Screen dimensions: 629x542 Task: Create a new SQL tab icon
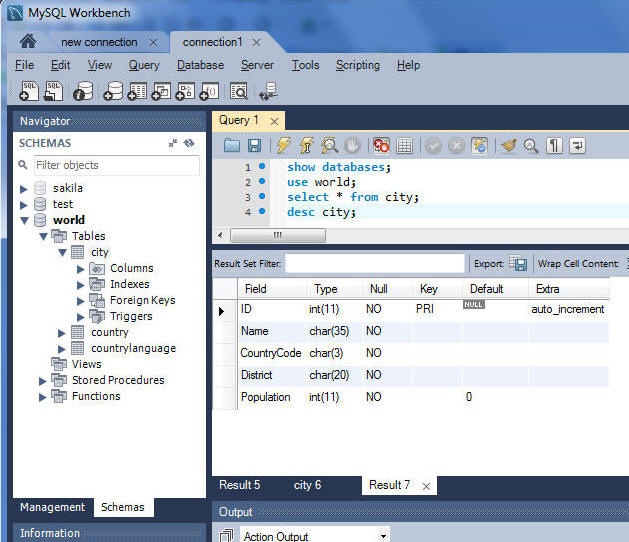point(29,91)
